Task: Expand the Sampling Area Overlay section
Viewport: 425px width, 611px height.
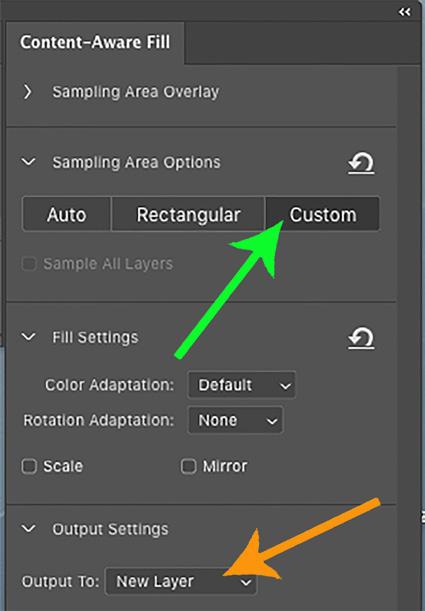Action: pyautogui.click(x=27, y=92)
